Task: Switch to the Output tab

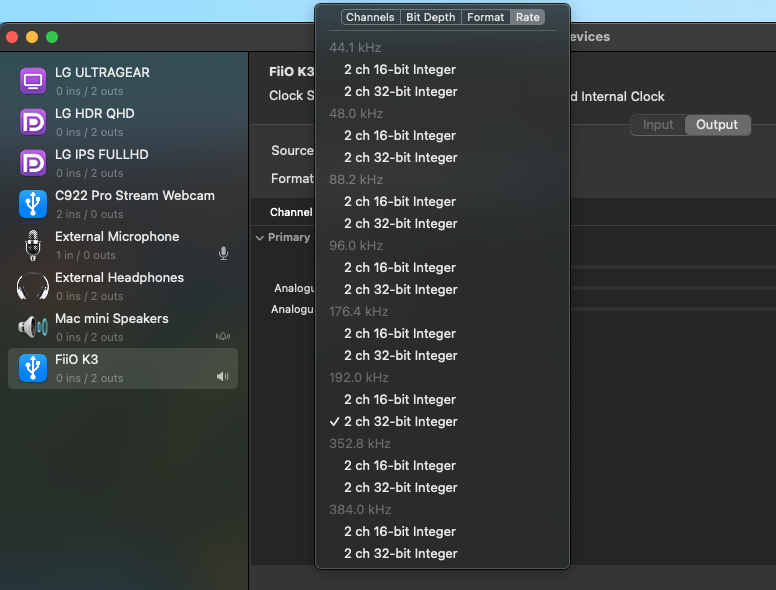Action: [717, 125]
